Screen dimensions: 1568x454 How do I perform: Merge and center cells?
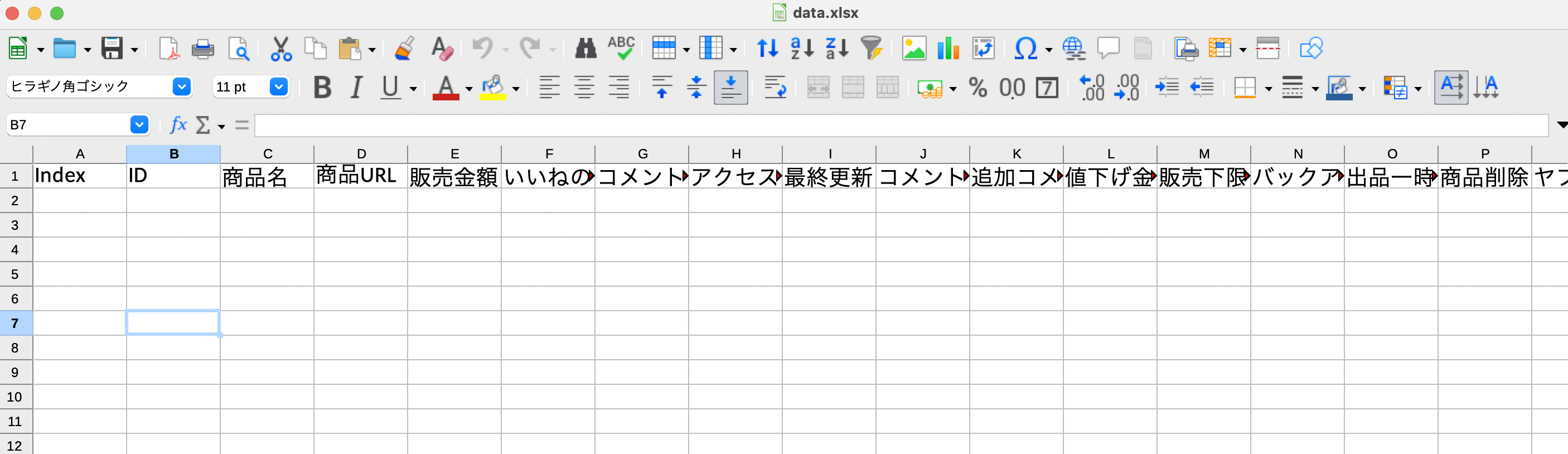pos(817,88)
